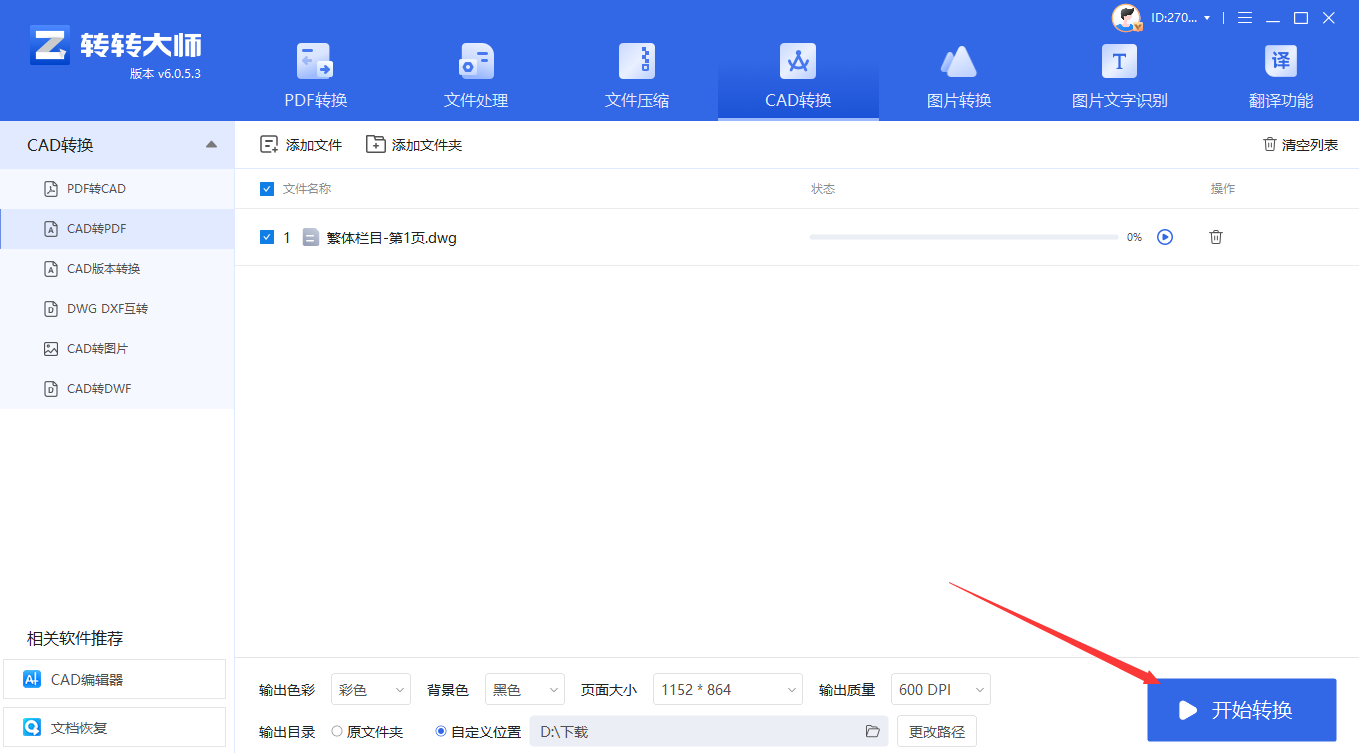Open the hamburger menu near window controls
The image size is (1359, 753).
pyautogui.click(x=1244, y=17)
